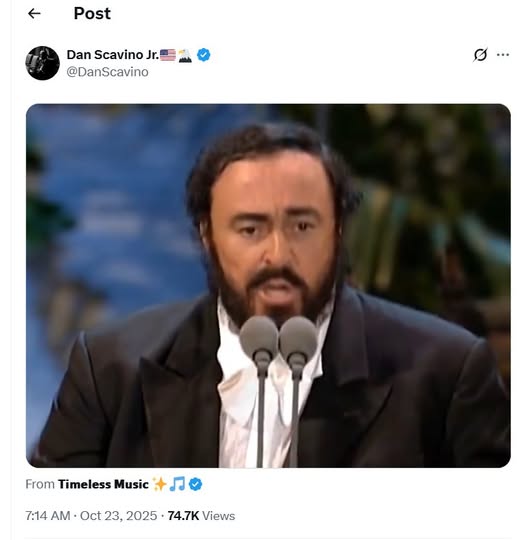Viewport: 521px width, 540px height.
Task: Open the Dan Scavino Jr. display name
Action: tap(113, 54)
